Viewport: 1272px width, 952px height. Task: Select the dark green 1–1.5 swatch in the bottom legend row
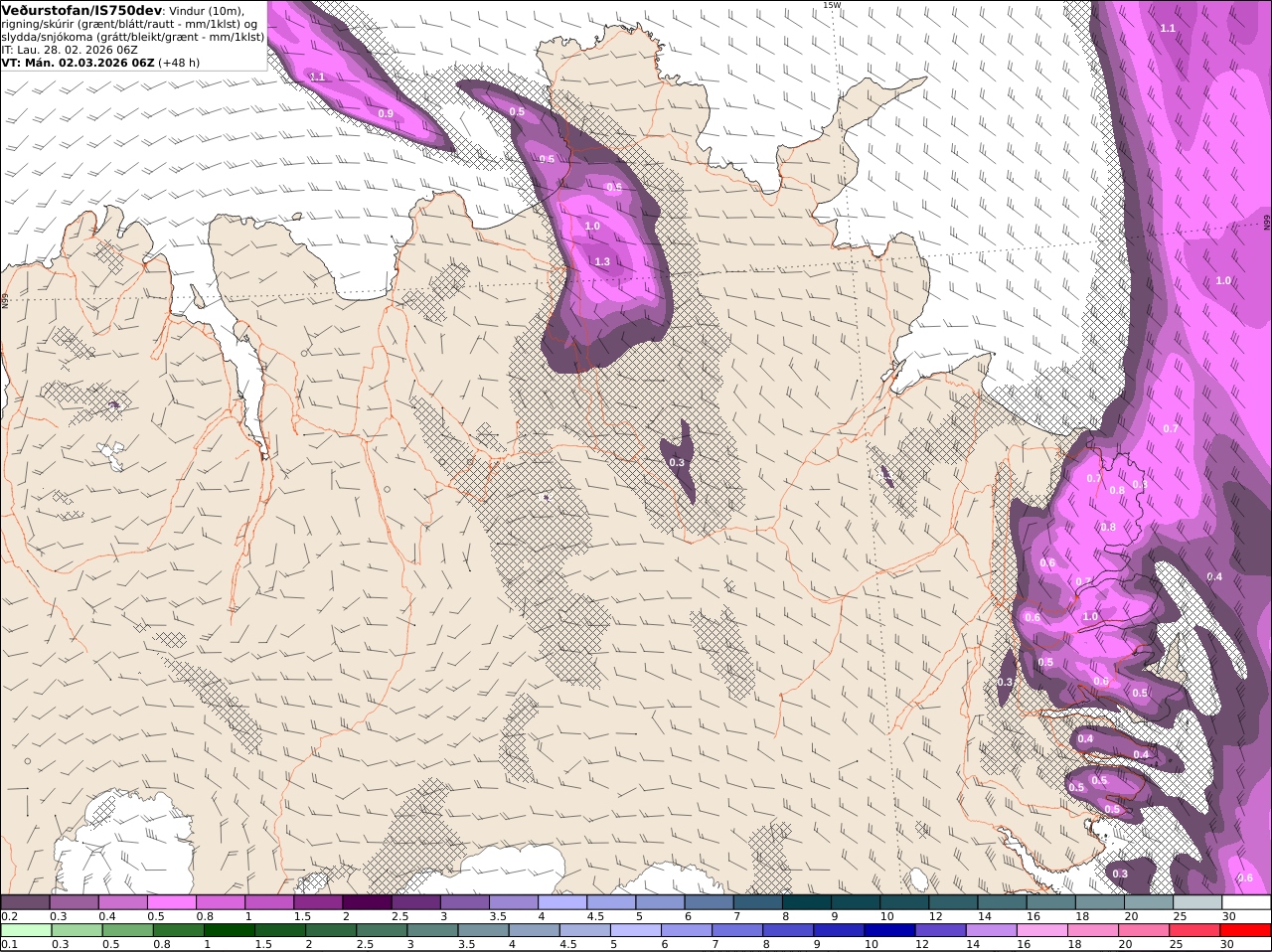(229, 931)
